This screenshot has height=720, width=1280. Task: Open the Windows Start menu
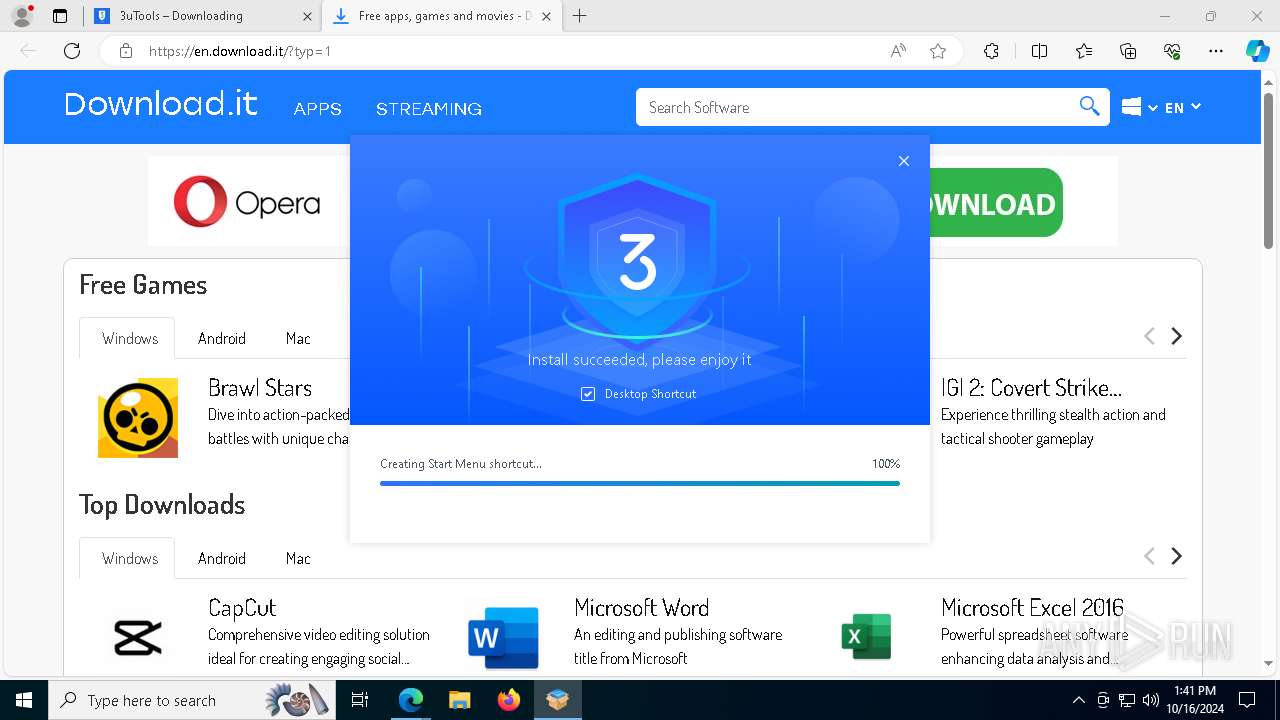pyautogui.click(x=24, y=700)
